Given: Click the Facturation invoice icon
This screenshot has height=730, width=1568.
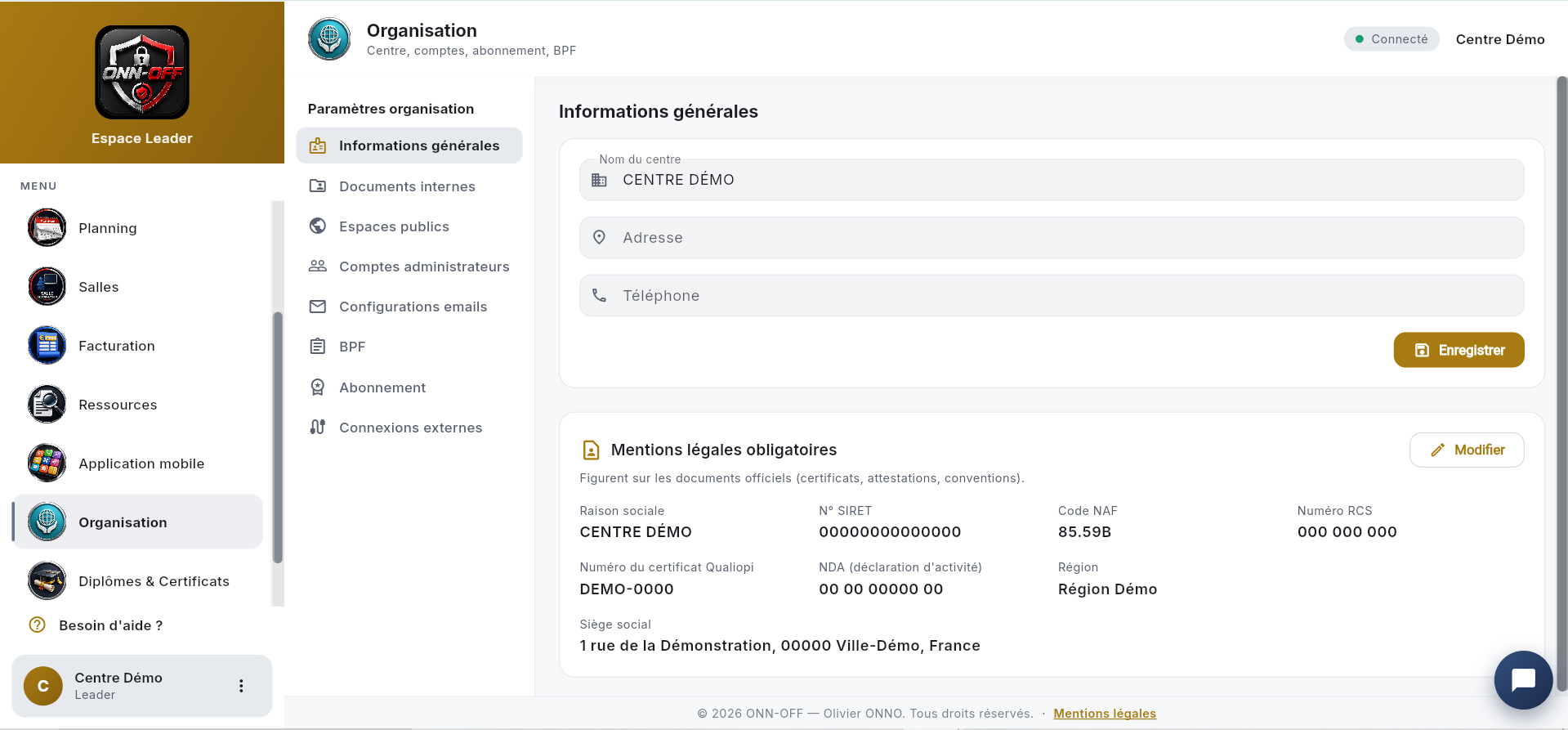Looking at the screenshot, I should 47,346.
